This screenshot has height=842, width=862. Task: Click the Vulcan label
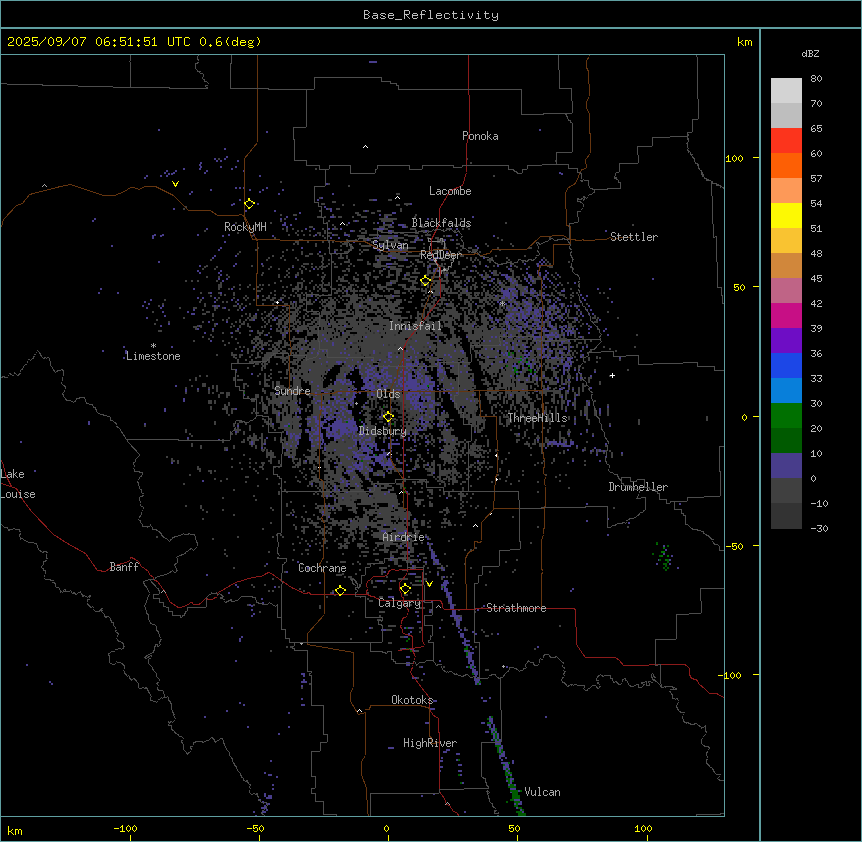tap(543, 792)
